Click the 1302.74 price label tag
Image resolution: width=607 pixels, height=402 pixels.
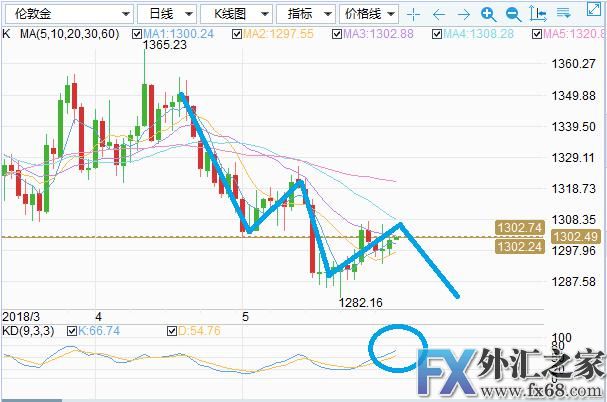point(517,228)
